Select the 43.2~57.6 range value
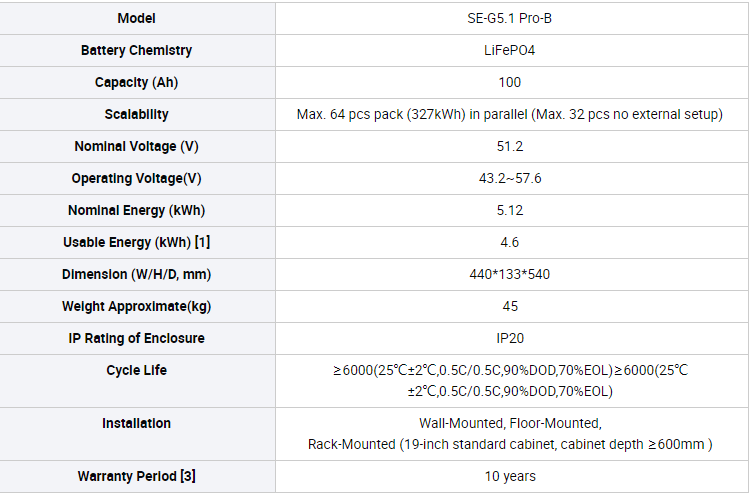The image size is (750, 494). [509, 178]
